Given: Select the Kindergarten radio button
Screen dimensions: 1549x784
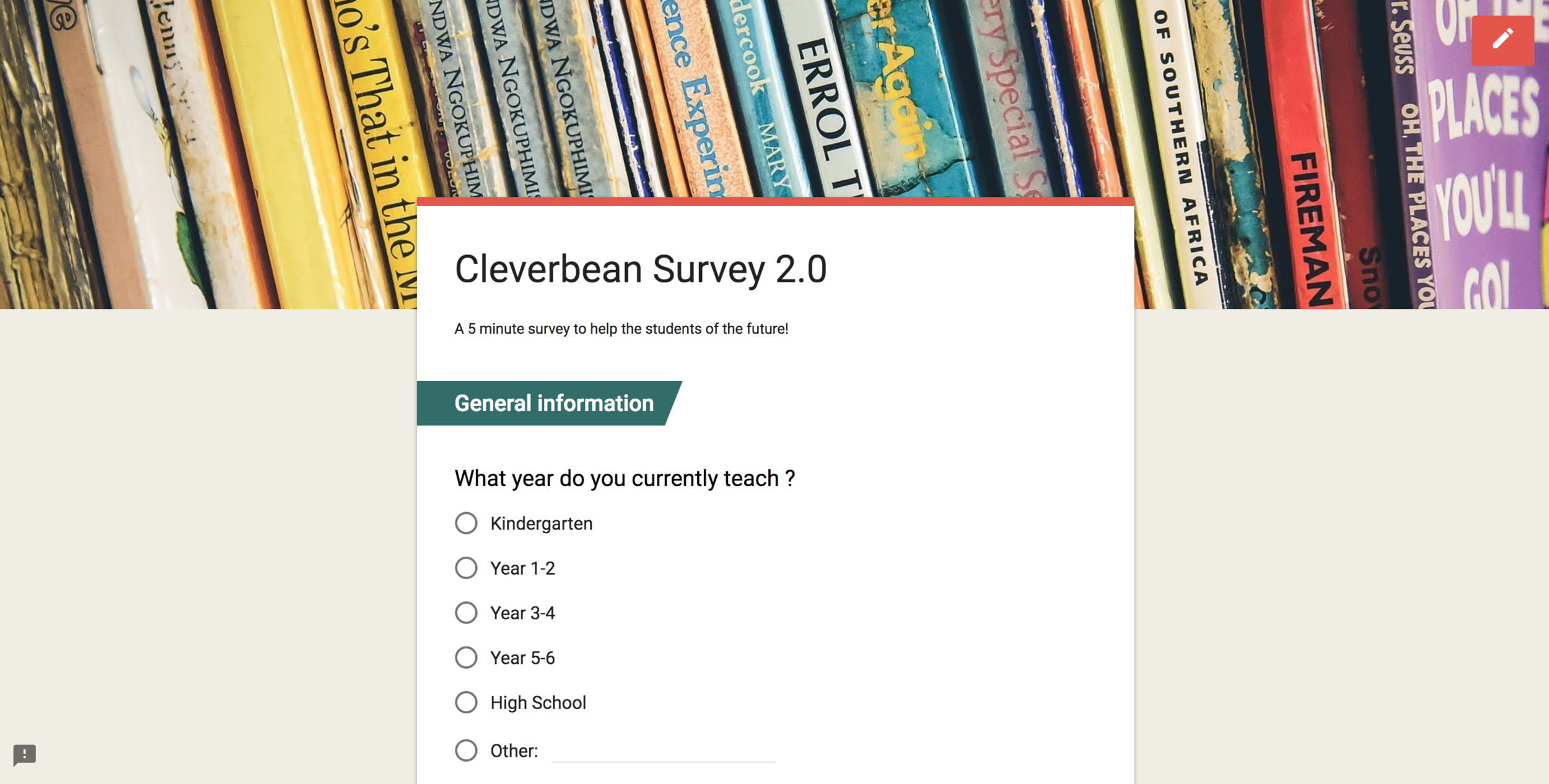Looking at the screenshot, I should pyautogui.click(x=466, y=523).
